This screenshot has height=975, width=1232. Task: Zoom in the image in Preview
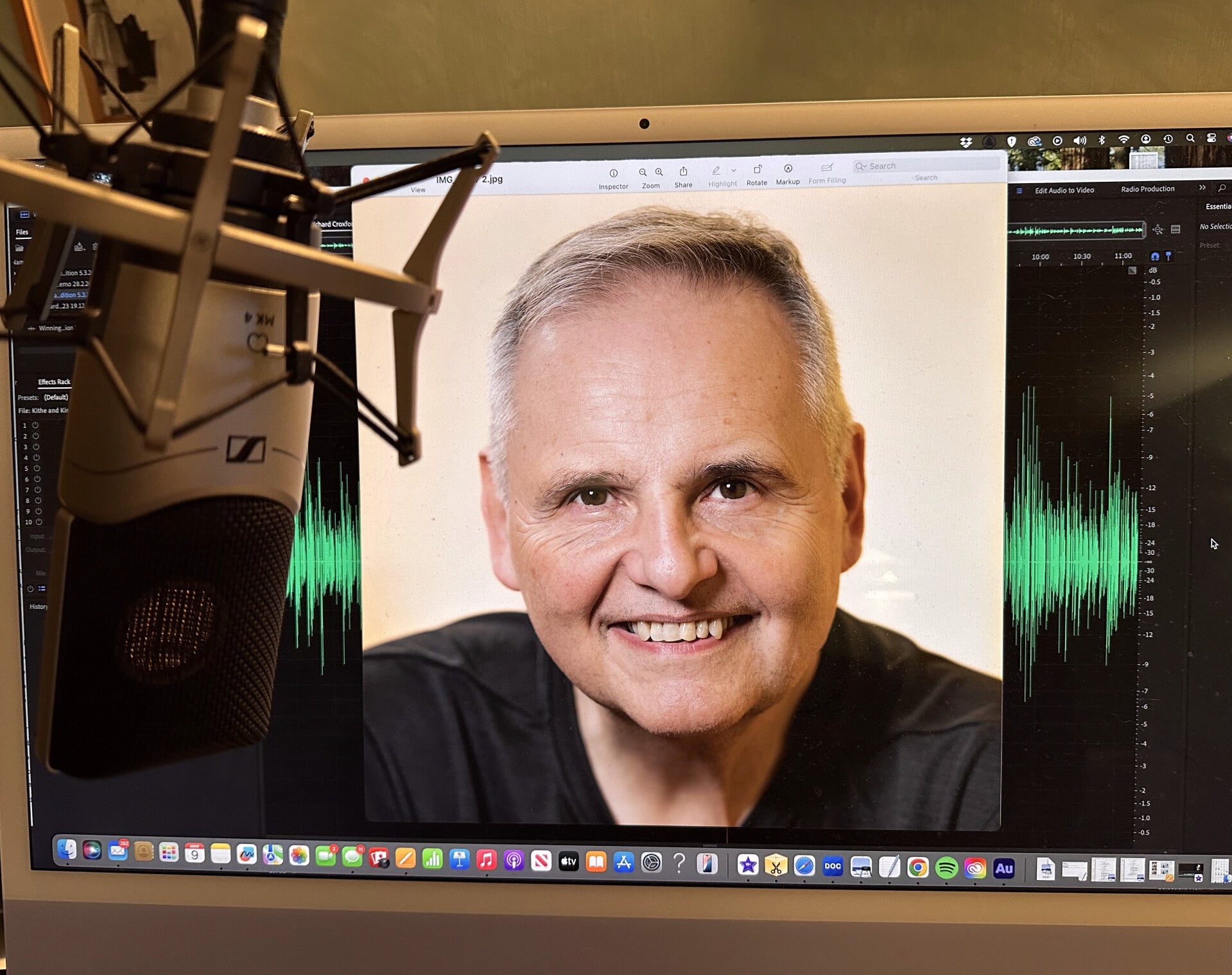[659, 172]
